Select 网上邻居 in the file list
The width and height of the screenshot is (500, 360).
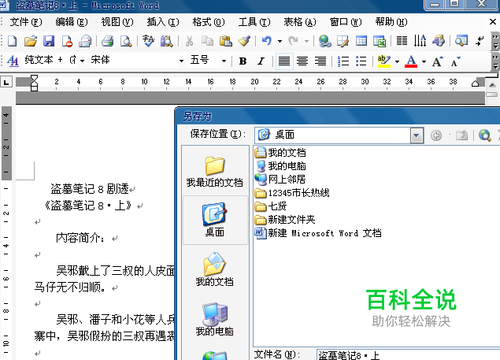point(280,179)
